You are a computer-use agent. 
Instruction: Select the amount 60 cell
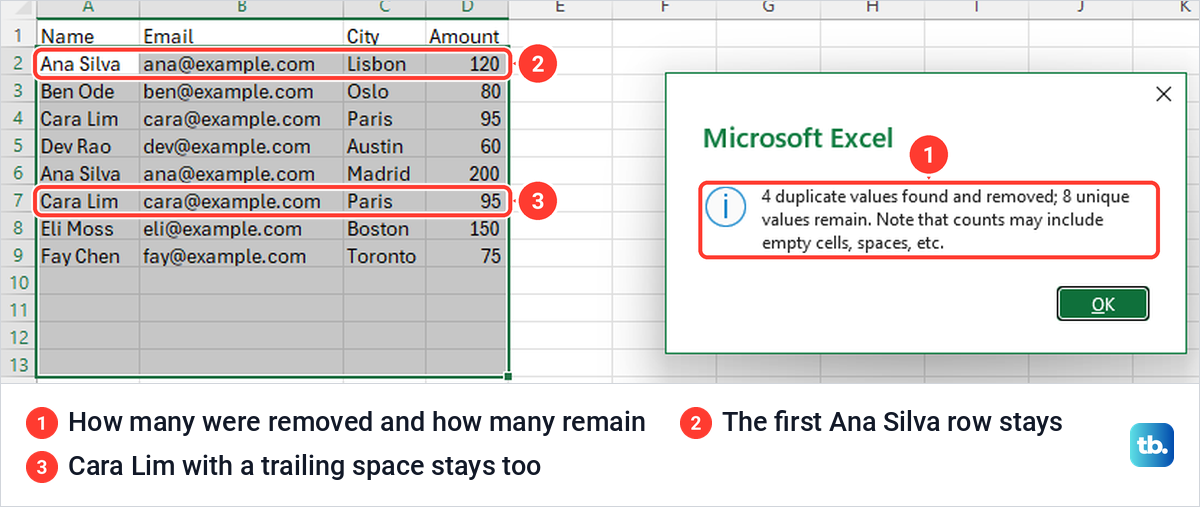pos(467,146)
